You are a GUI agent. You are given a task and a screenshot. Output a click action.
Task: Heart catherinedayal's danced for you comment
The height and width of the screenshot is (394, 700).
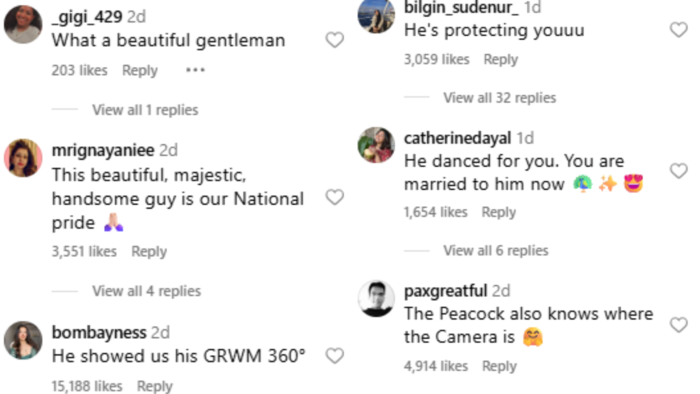[x=679, y=171]
